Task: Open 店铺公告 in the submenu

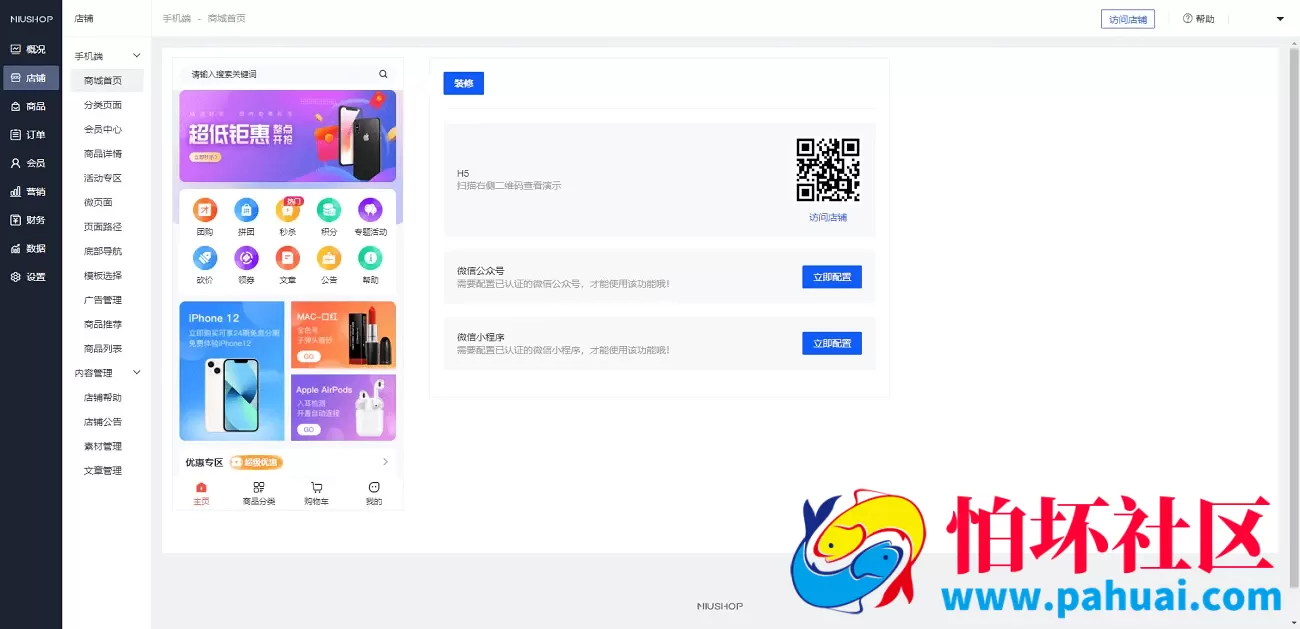Action: click(x=103, y=422)
